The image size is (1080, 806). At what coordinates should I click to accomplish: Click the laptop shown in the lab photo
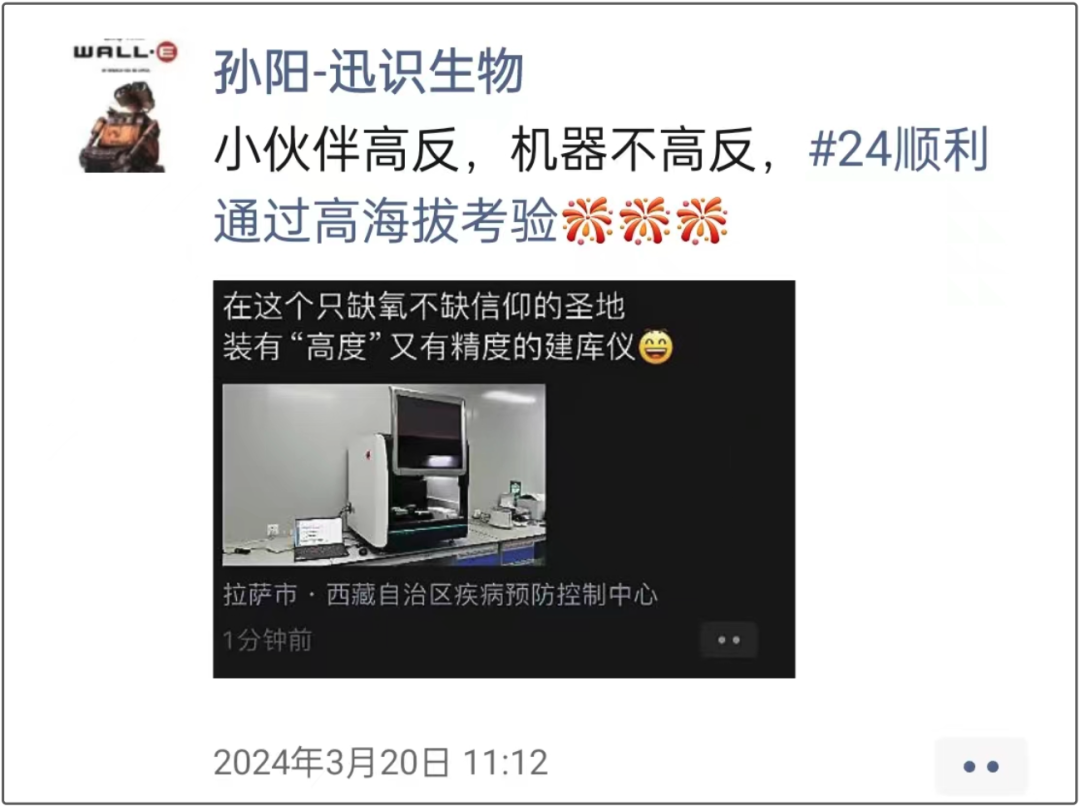[319, 537]
